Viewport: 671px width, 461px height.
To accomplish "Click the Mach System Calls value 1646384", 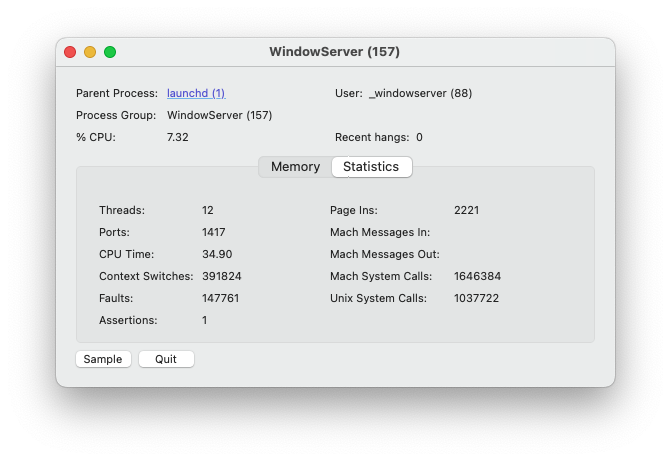I will pyautogui.click(x=477, y=276).
